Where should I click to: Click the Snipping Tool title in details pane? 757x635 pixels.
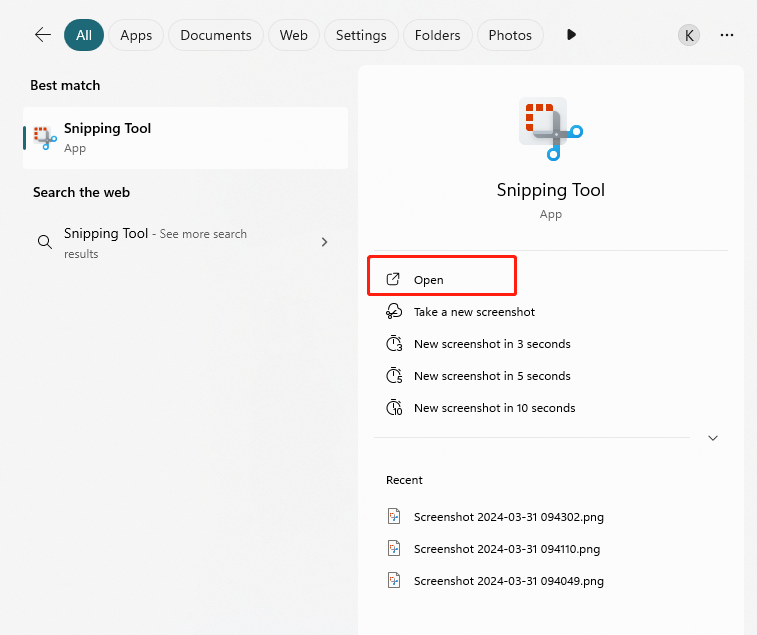tap(551, 190)
